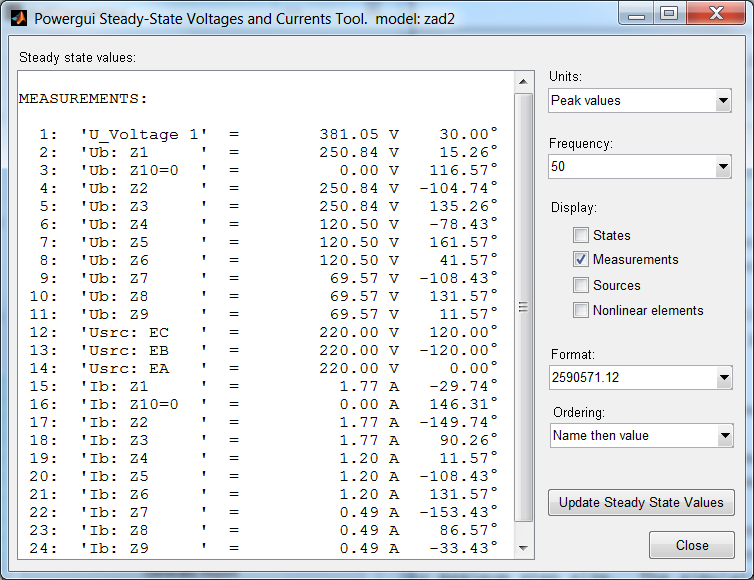
Task: Select the 'U_Voltage 1' measurement row
Action: (x=268, y=134)
